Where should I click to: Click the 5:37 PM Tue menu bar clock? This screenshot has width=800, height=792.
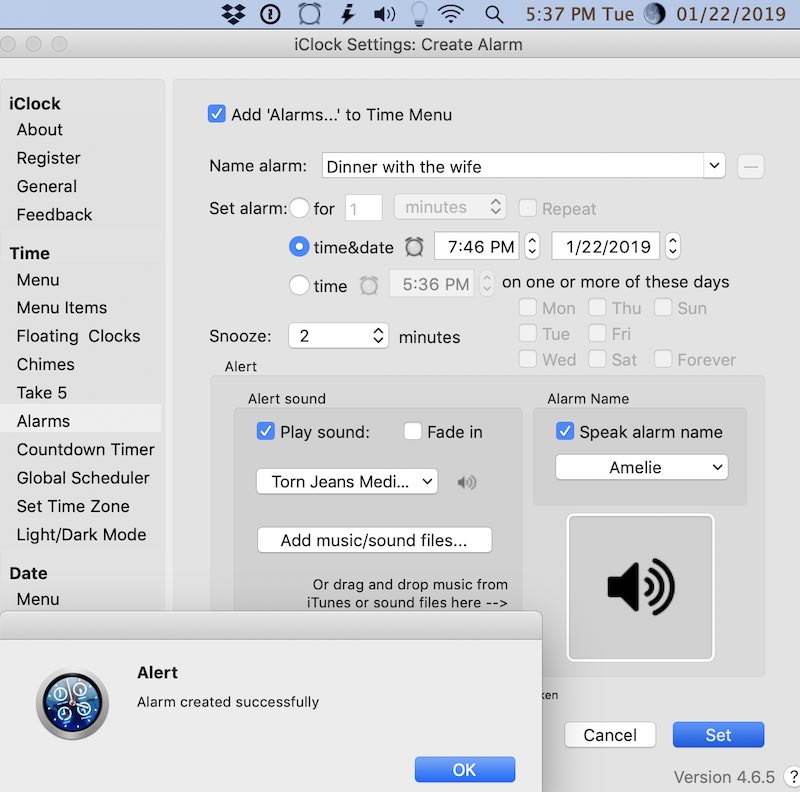click(580, 14)
